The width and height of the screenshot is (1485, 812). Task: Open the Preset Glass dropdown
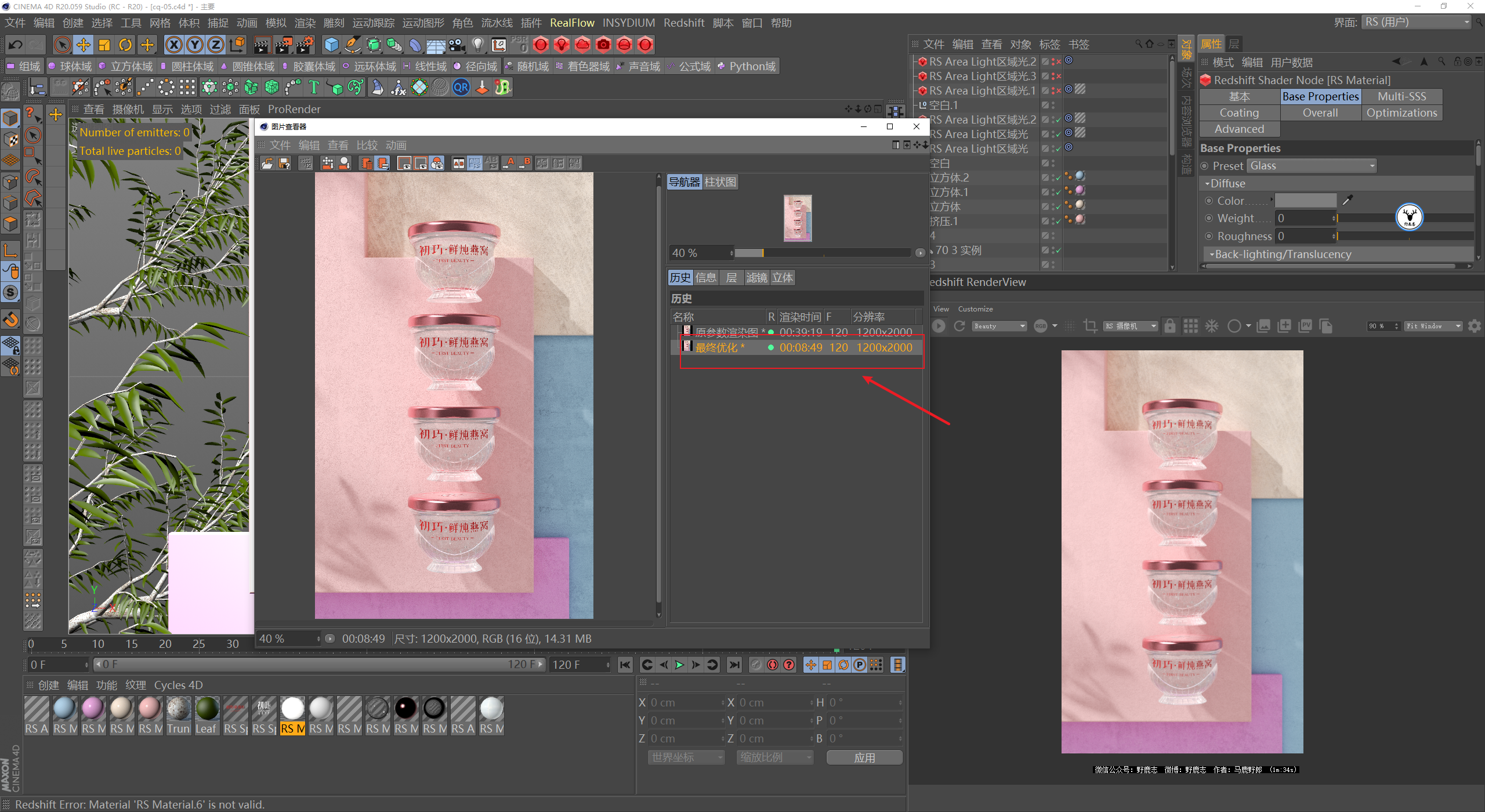pos(1312,166)
